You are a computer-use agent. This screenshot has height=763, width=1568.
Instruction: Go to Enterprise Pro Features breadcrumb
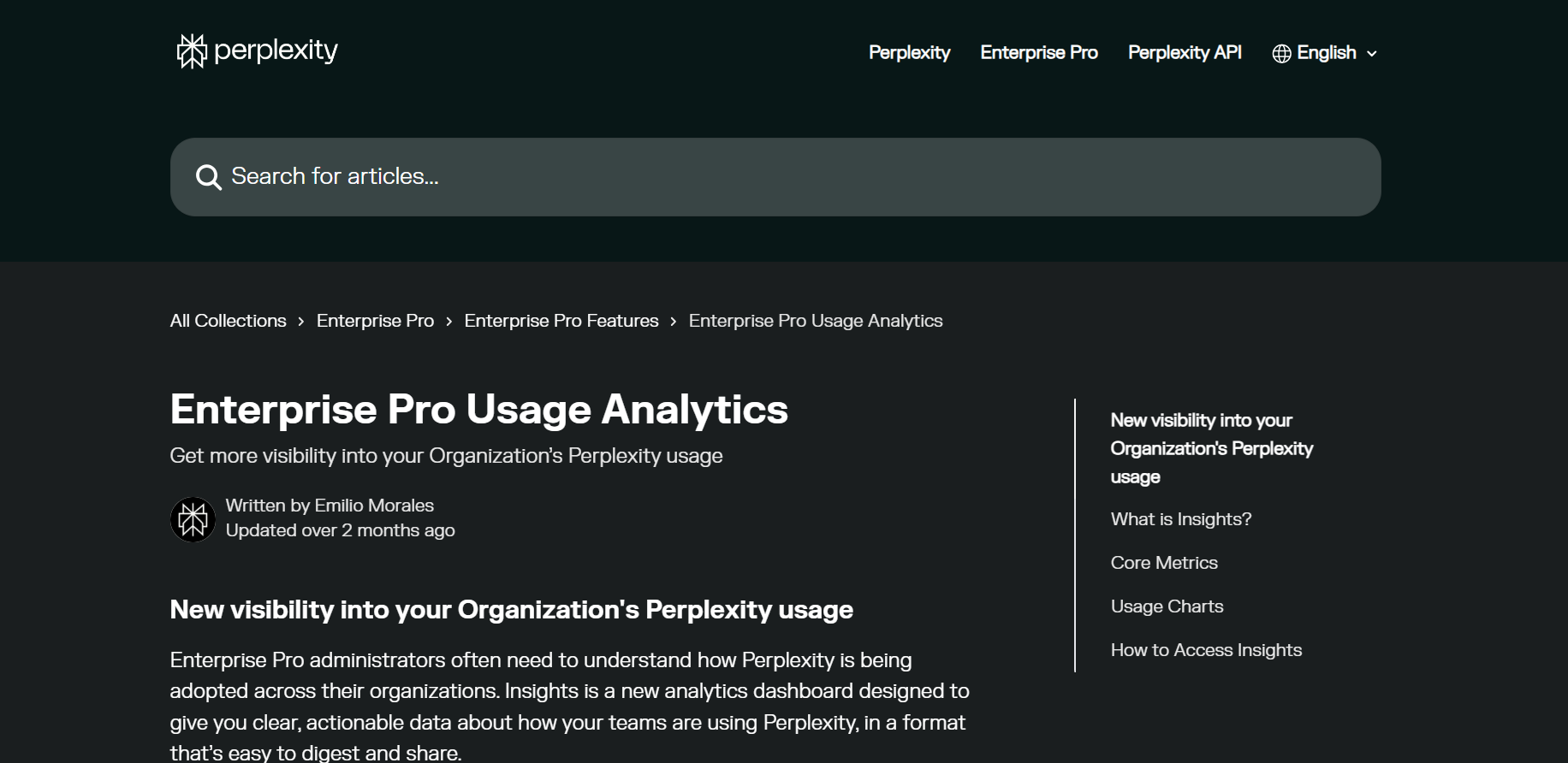tap(561, 321)
